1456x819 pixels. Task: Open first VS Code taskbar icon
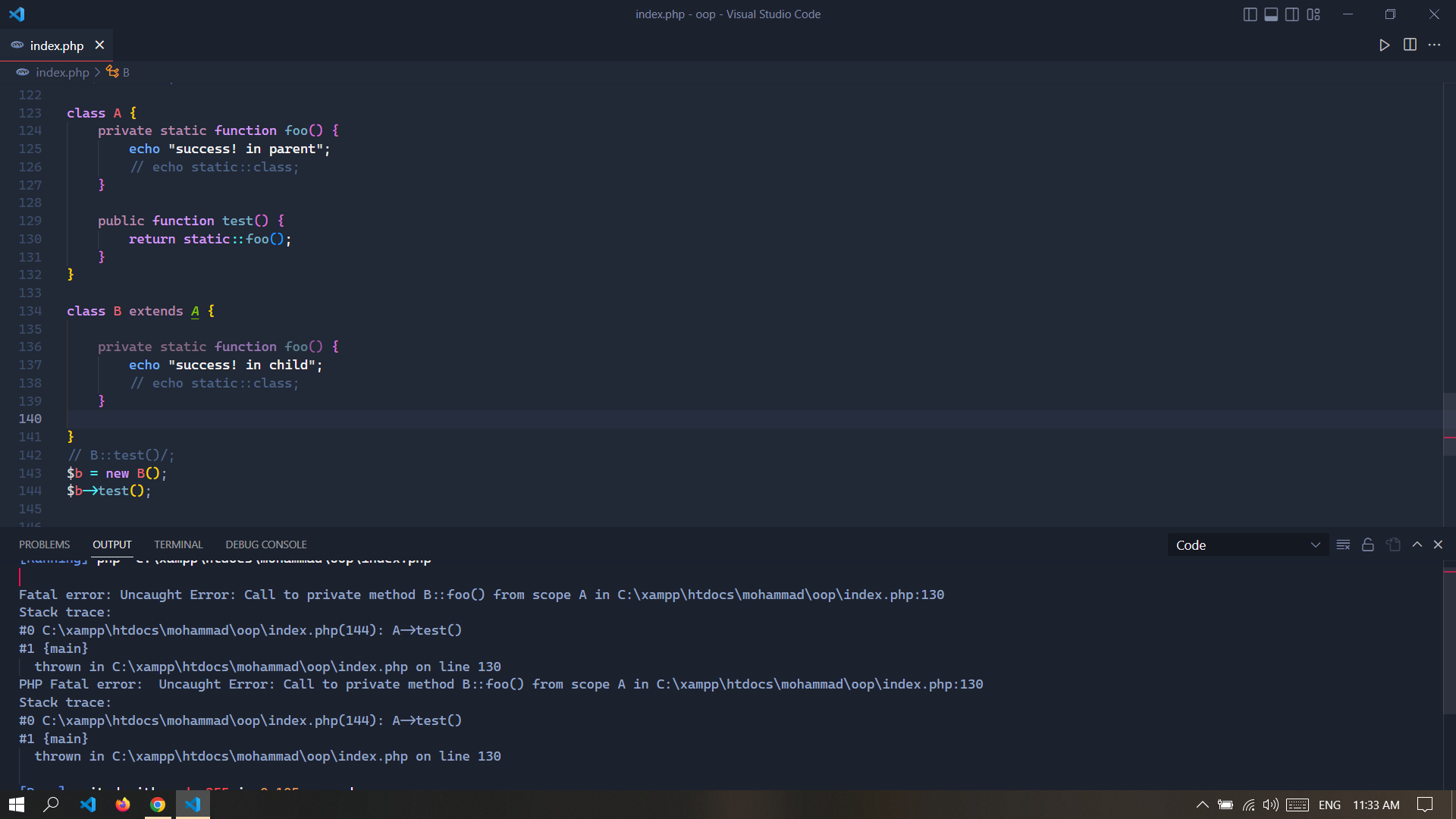pos(87,805)
